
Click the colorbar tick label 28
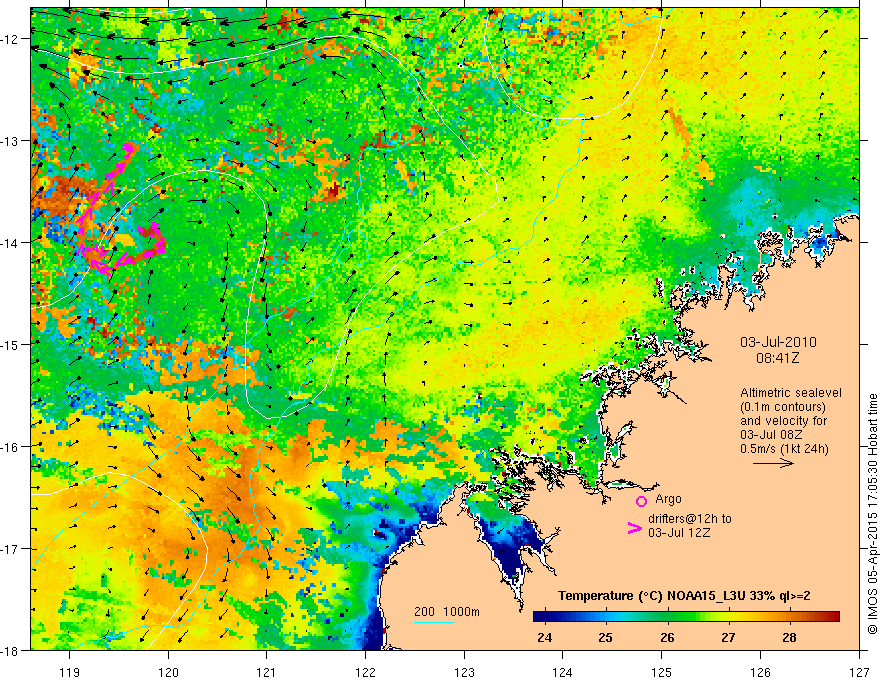[x=789, y=637]
